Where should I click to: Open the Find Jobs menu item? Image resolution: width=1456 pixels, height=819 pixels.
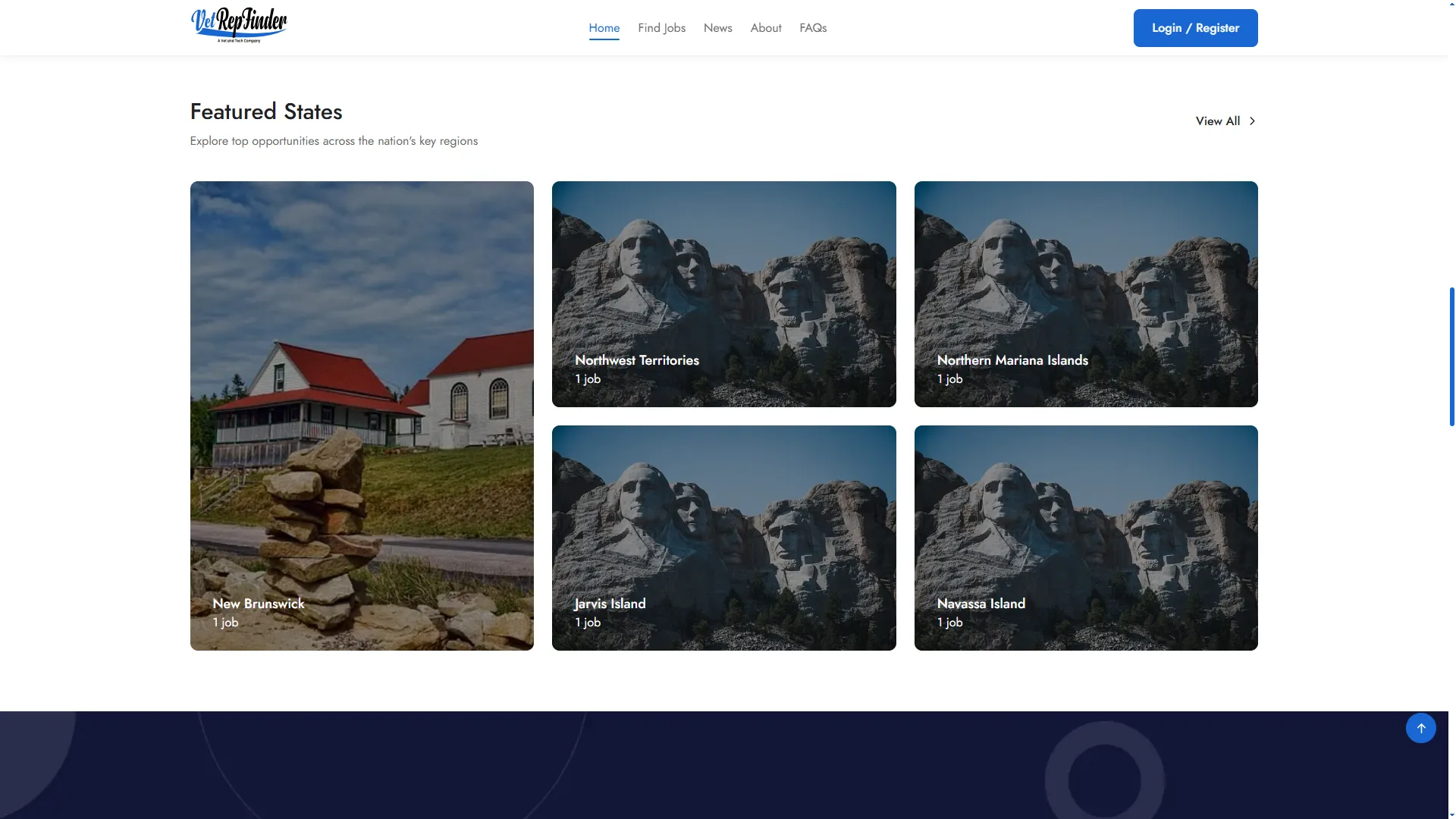click(661, 28)
